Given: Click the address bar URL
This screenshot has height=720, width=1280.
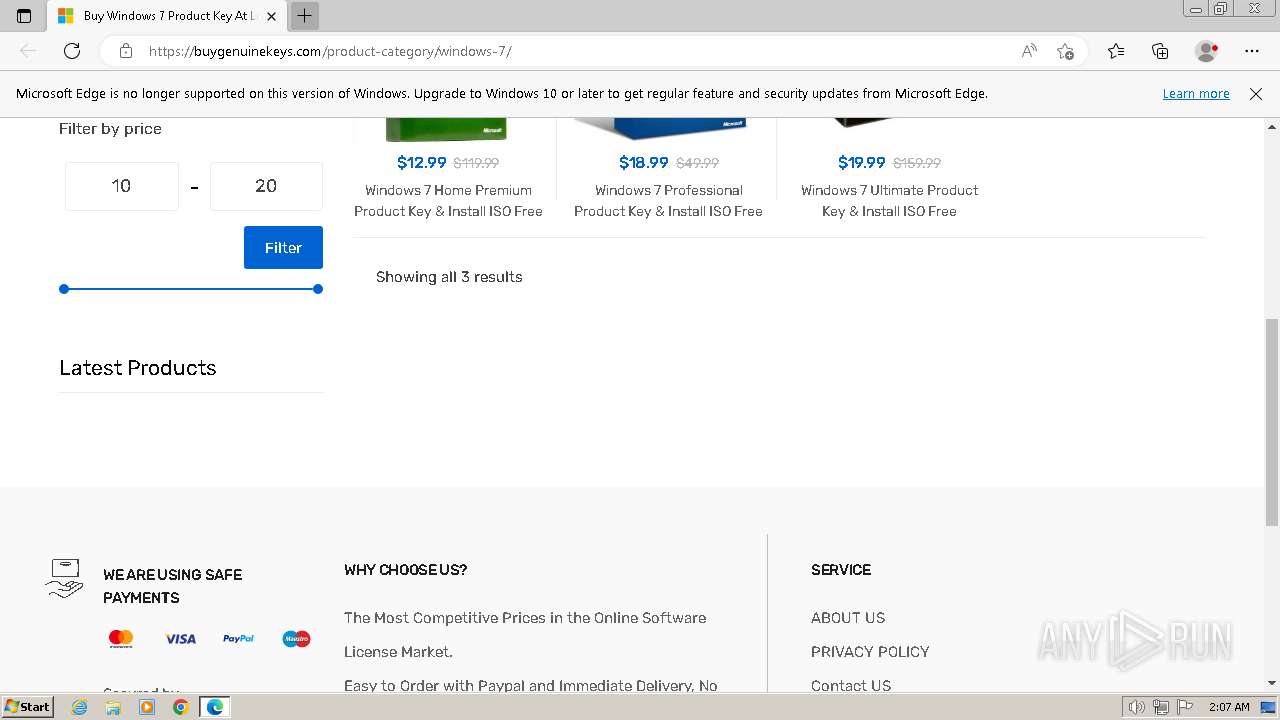Looking at the screenshot, I should pyautogui.click(x=330, y=51).
